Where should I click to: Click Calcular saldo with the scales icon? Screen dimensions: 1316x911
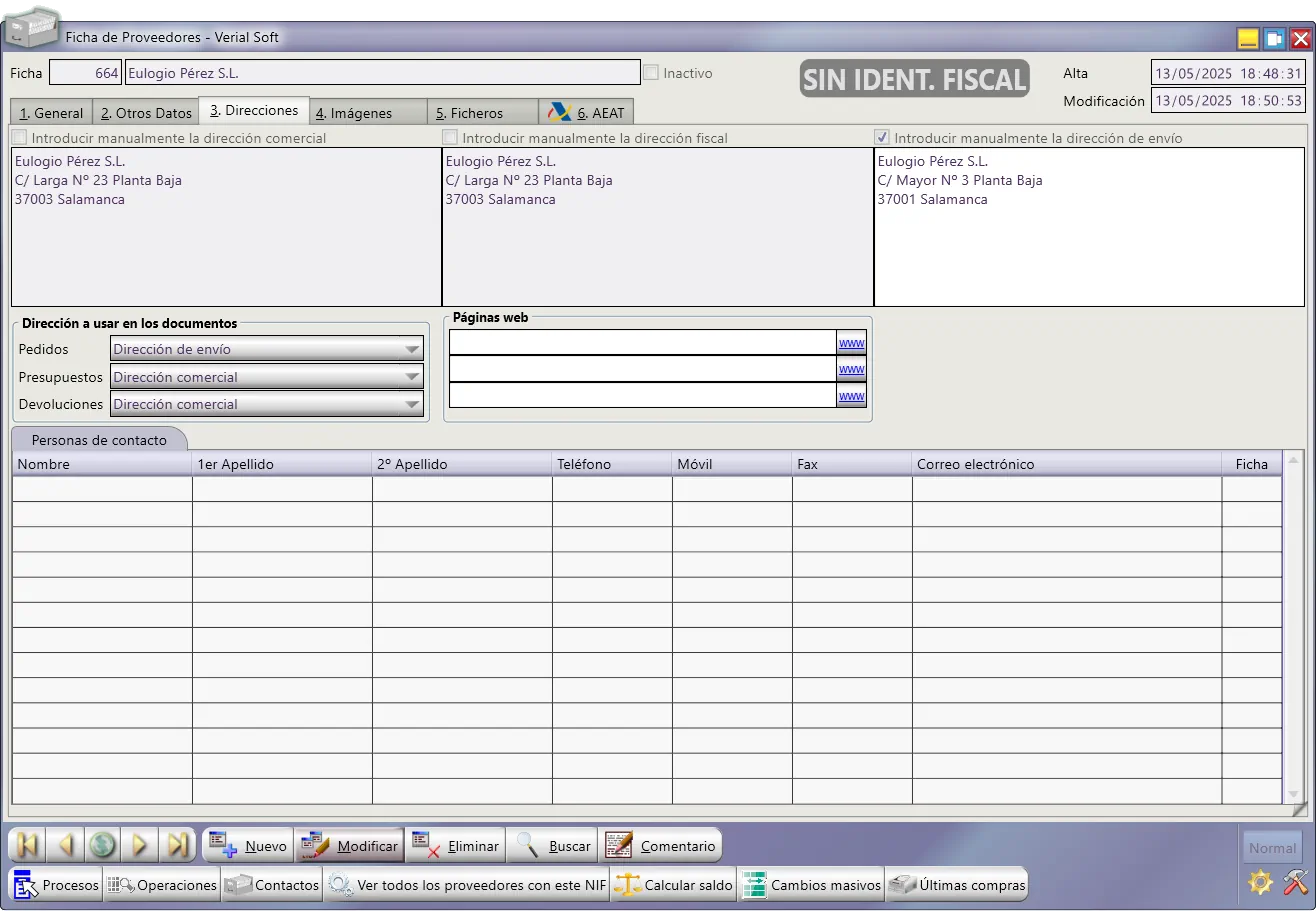coord(674,885)
